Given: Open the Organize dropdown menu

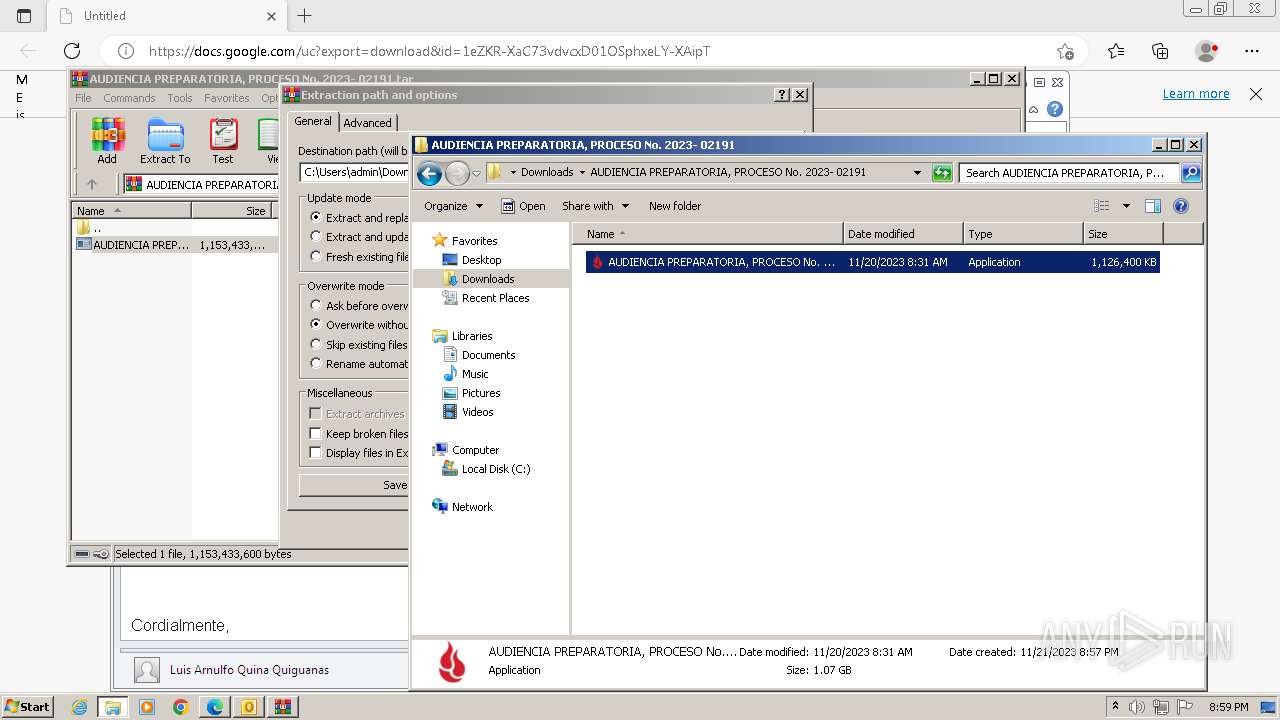Looking at the screenshot, I should tap(453, 206).
